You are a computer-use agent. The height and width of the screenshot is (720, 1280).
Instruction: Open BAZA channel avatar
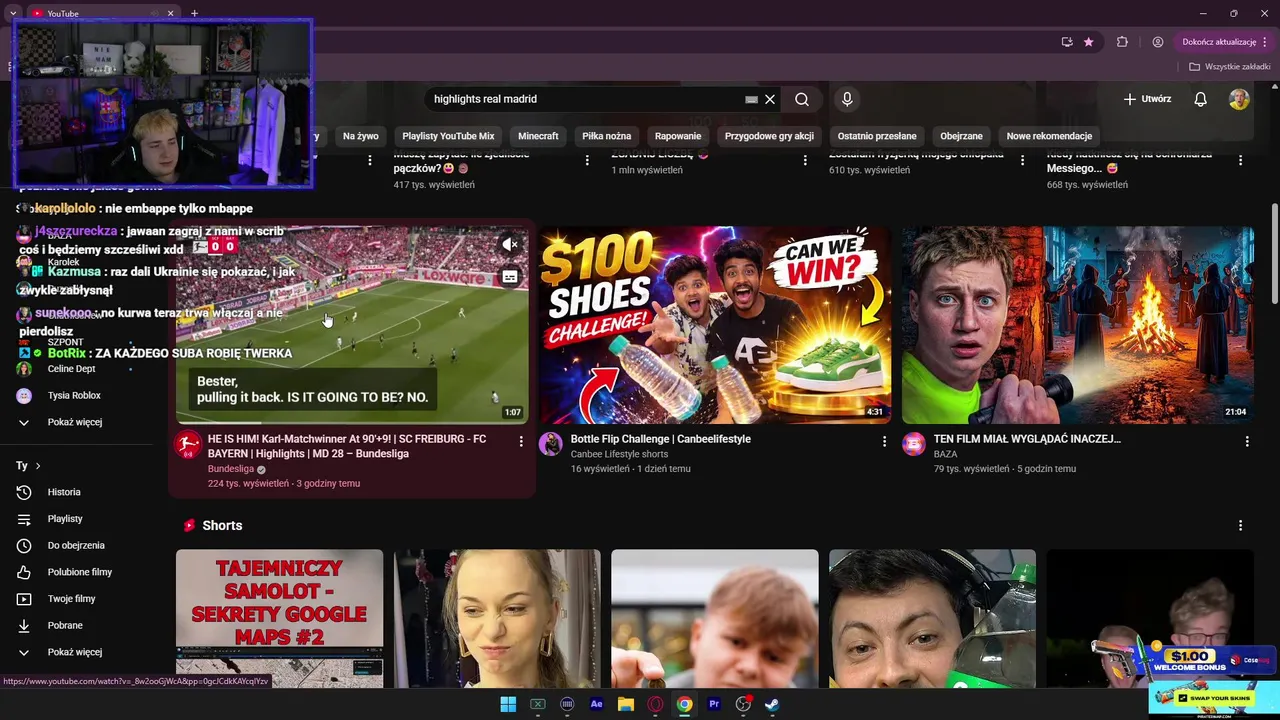tap(914, 445)
